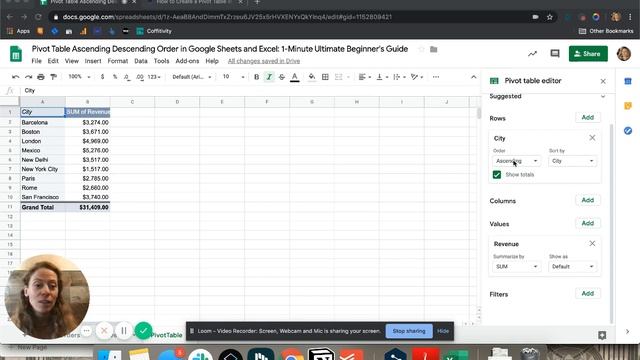Open the horizontal align dropdown
The width and height of the screenshot is (640, 360).
click(364, 77)
